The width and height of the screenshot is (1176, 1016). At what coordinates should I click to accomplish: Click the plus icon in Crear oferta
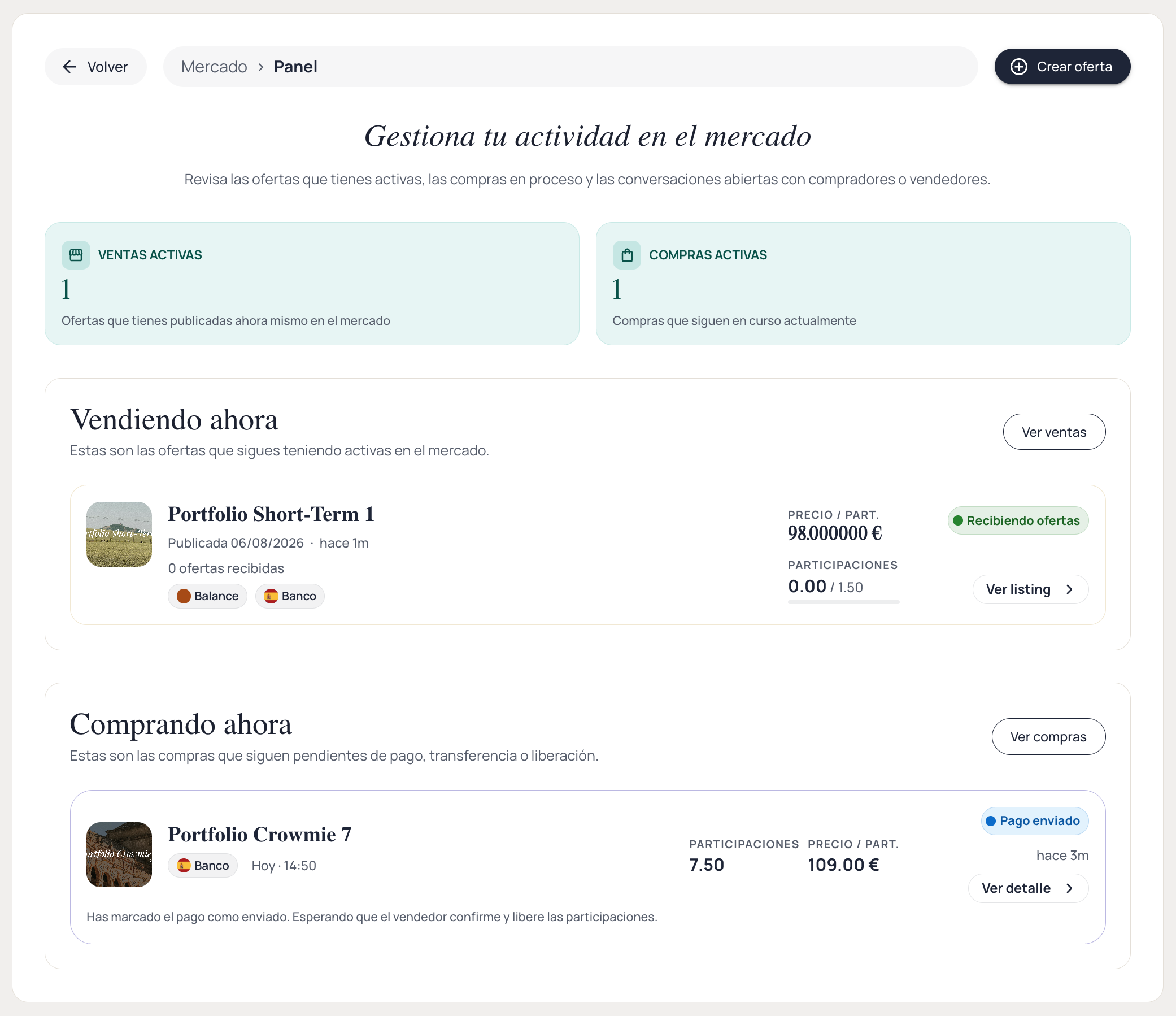point(1019,67)
